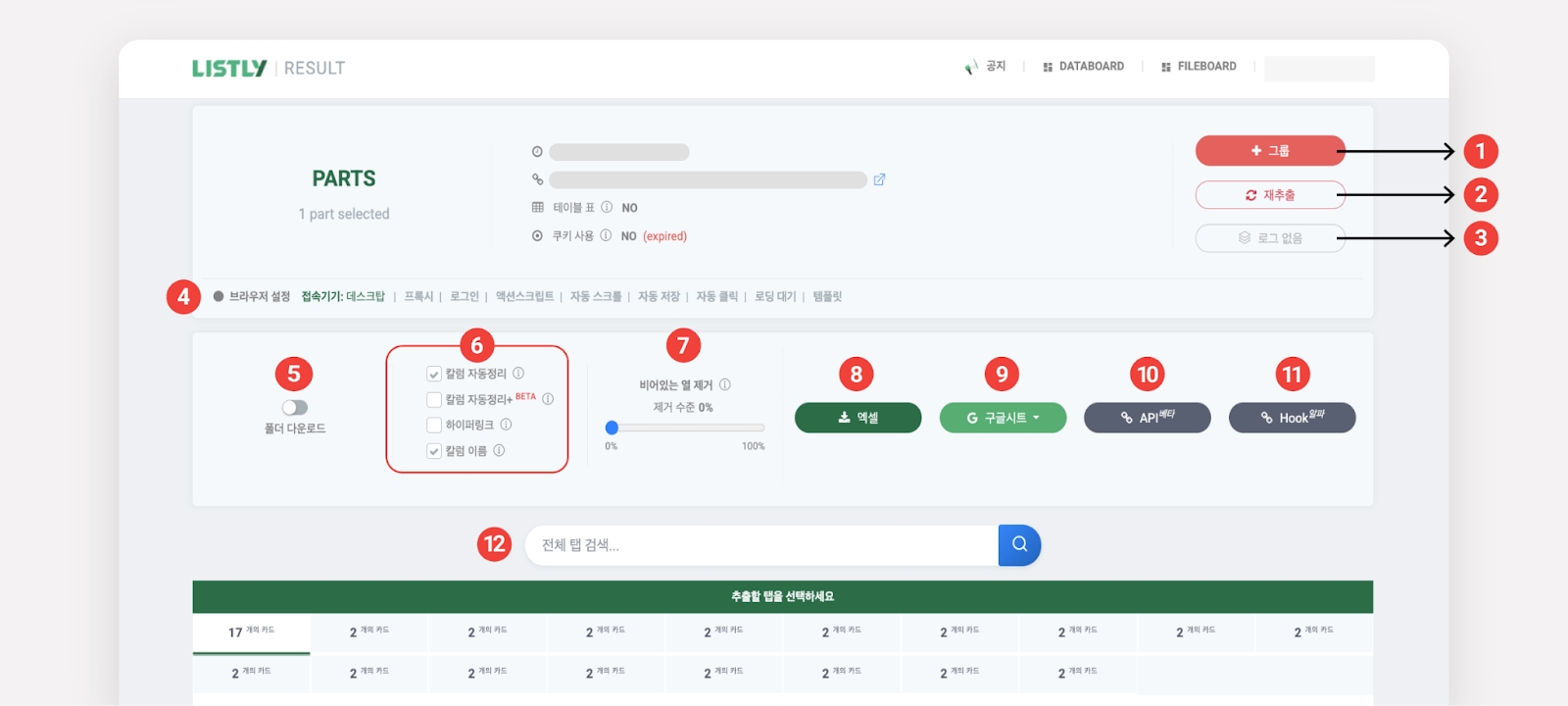This screenshot has height=706, width=1568.
Task: Enable the 하이퍼링크 checkbox
Action: (x=434, y=425)
